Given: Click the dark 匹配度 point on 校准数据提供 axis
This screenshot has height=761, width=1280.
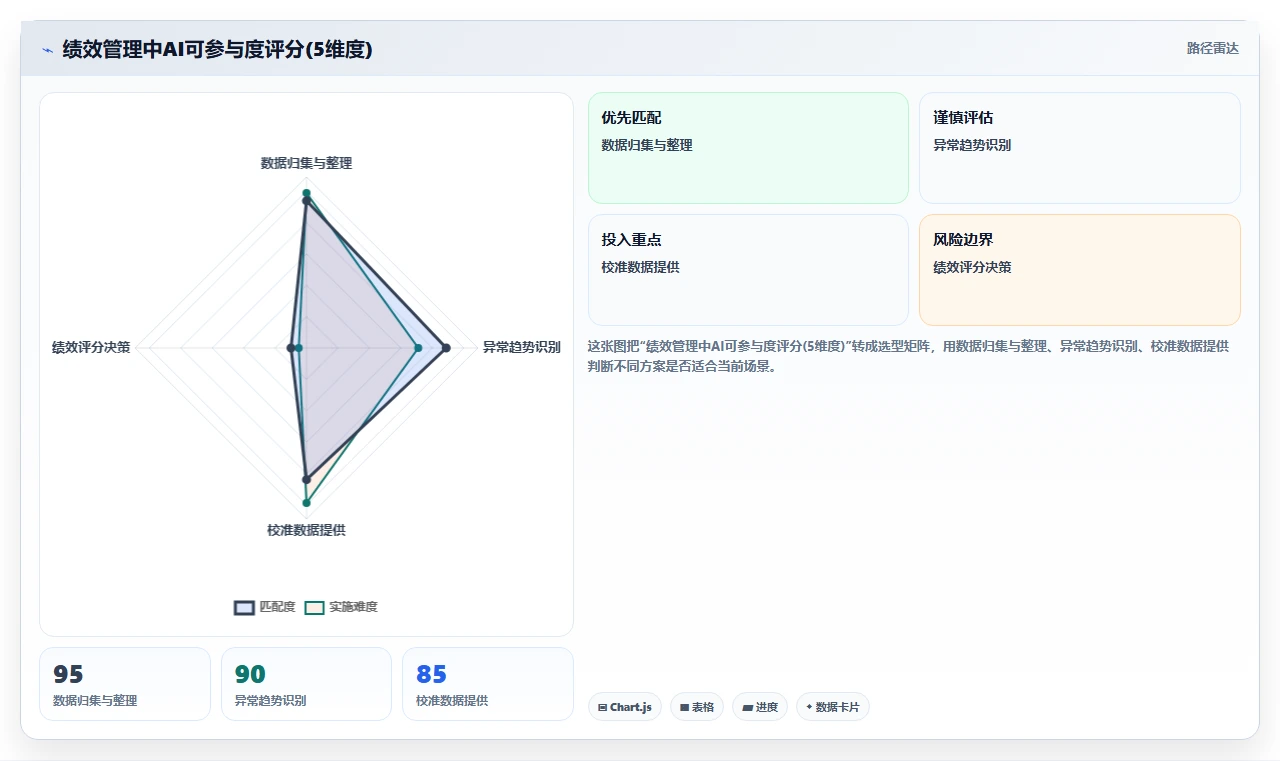Looking at the screenshot, I should tap(306, 479).
